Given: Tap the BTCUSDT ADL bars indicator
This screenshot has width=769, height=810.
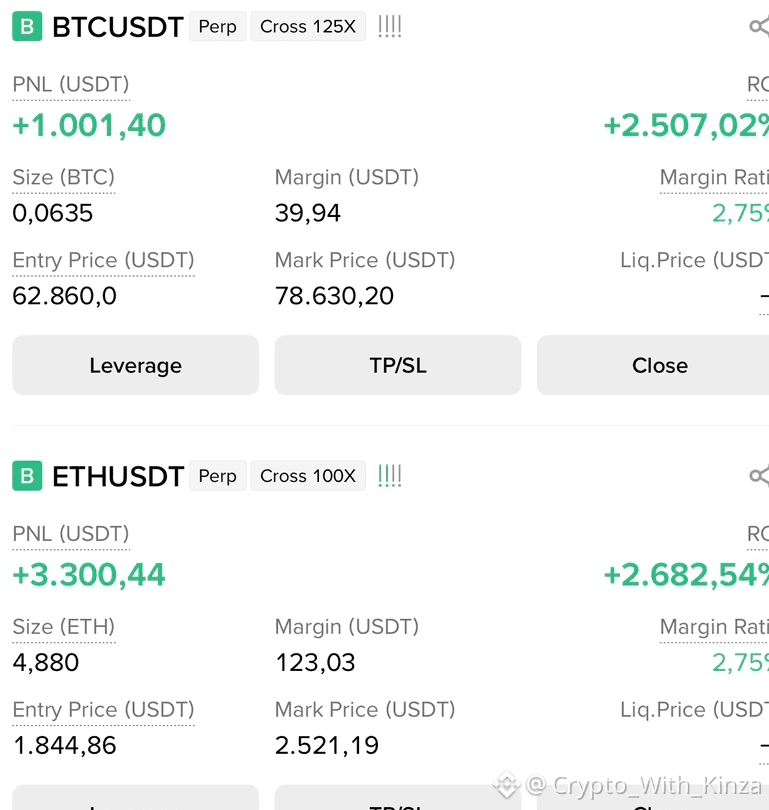Looking at the screenshot, I should pos(389,26).
